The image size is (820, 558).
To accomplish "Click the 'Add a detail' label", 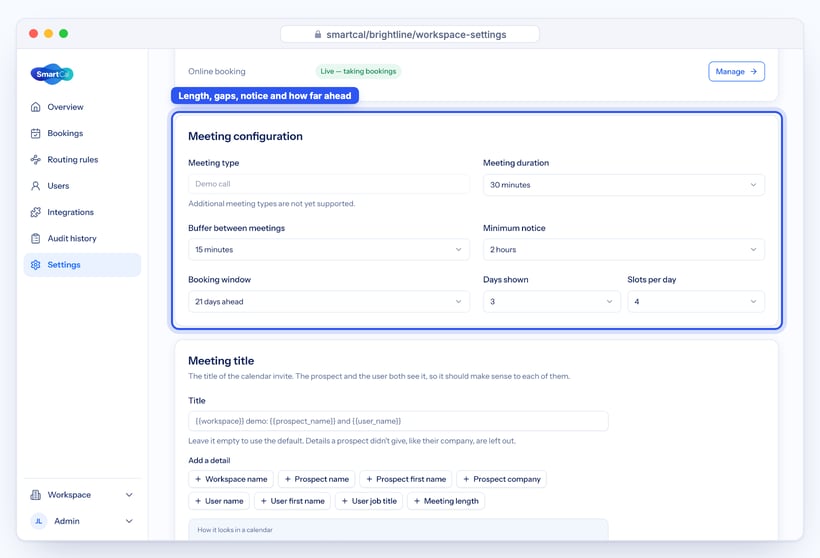I will point(209,460).
